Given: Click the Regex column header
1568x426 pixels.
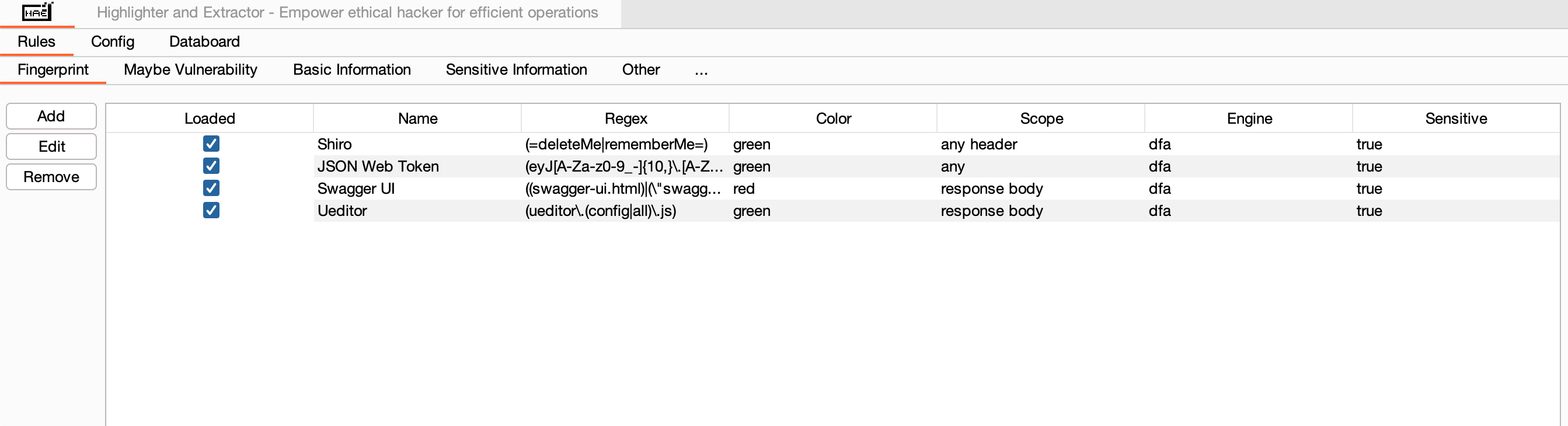Looking at the screenshot, I should coord(625,118).
